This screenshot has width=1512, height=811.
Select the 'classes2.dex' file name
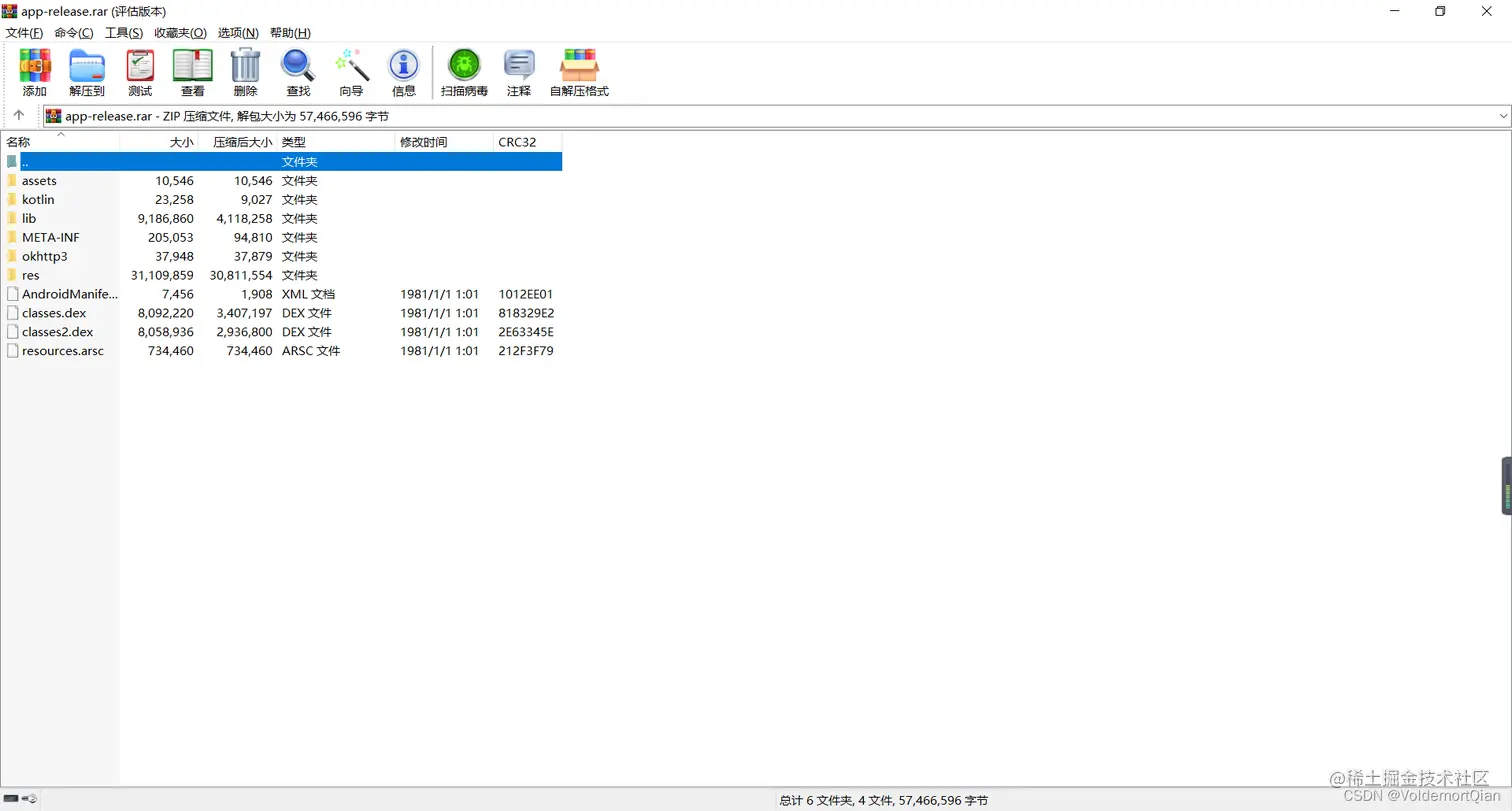pyautogui.click(x=57, y=332)
